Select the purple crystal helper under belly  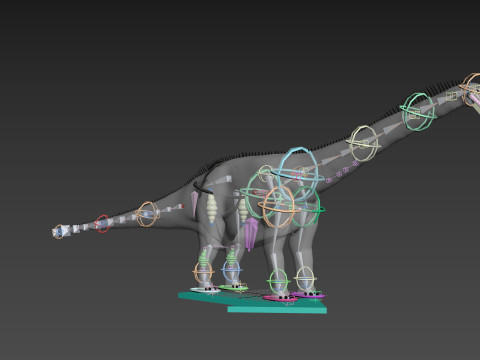(251, 234)
